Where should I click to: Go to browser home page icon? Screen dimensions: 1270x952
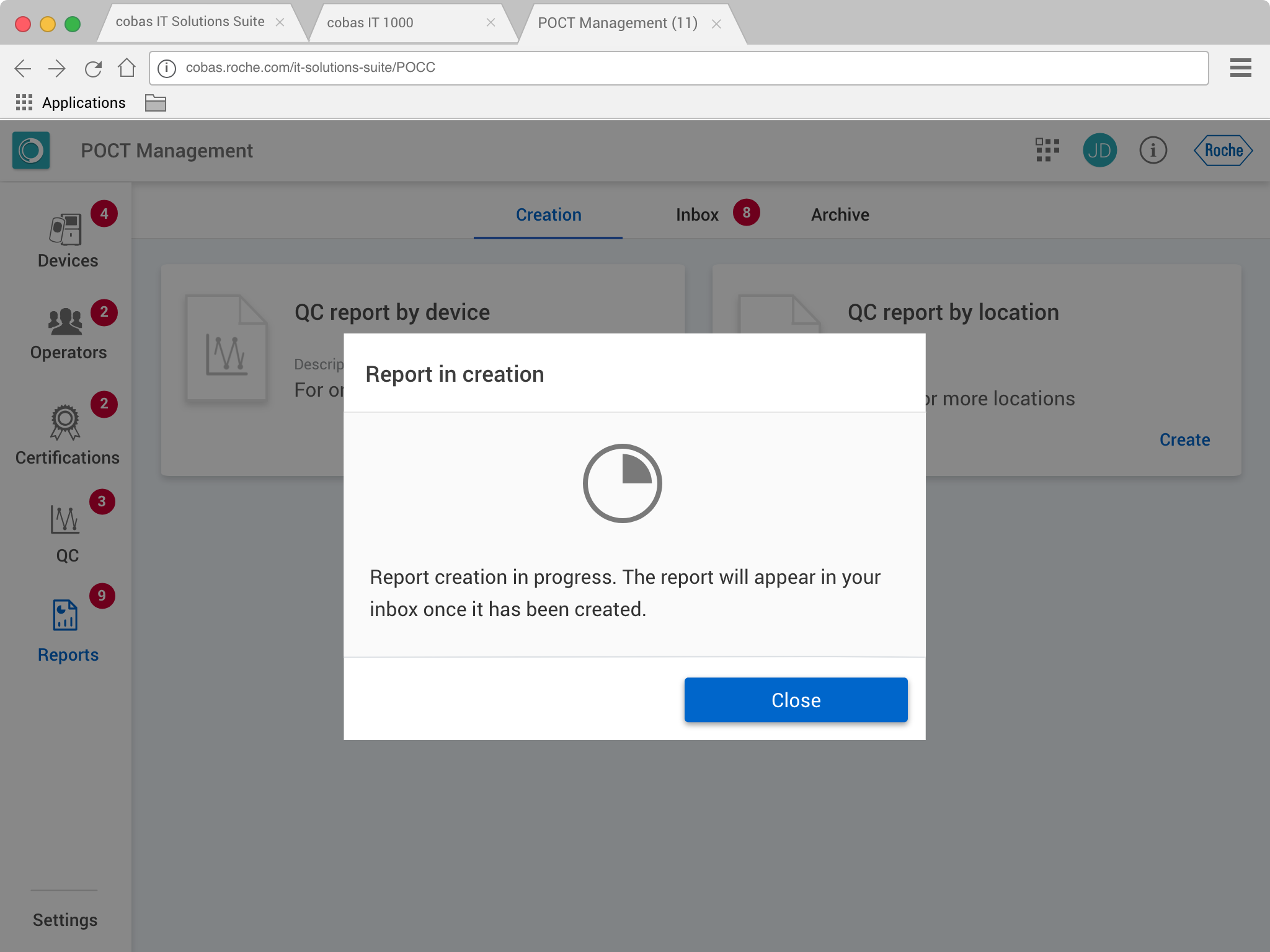point(127,68)
